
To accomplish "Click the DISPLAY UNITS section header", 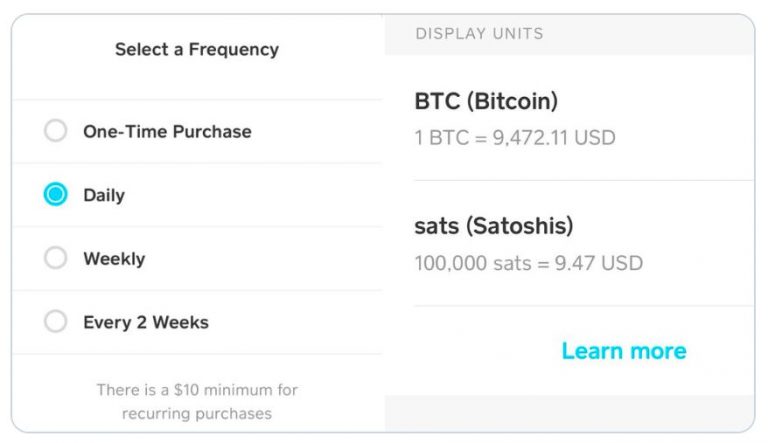I will 479,34.
